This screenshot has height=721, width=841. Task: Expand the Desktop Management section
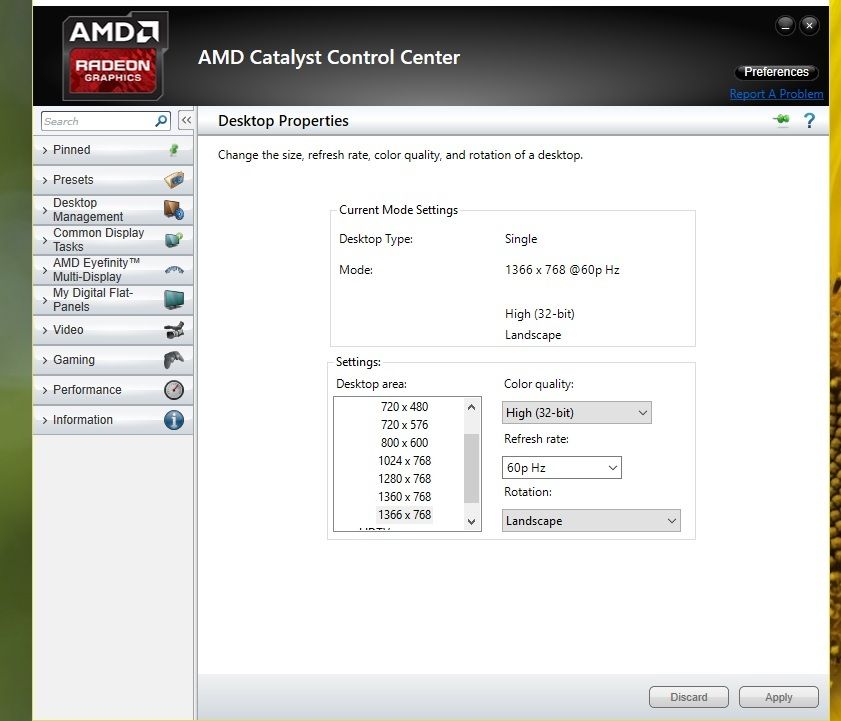coord(113,210)
